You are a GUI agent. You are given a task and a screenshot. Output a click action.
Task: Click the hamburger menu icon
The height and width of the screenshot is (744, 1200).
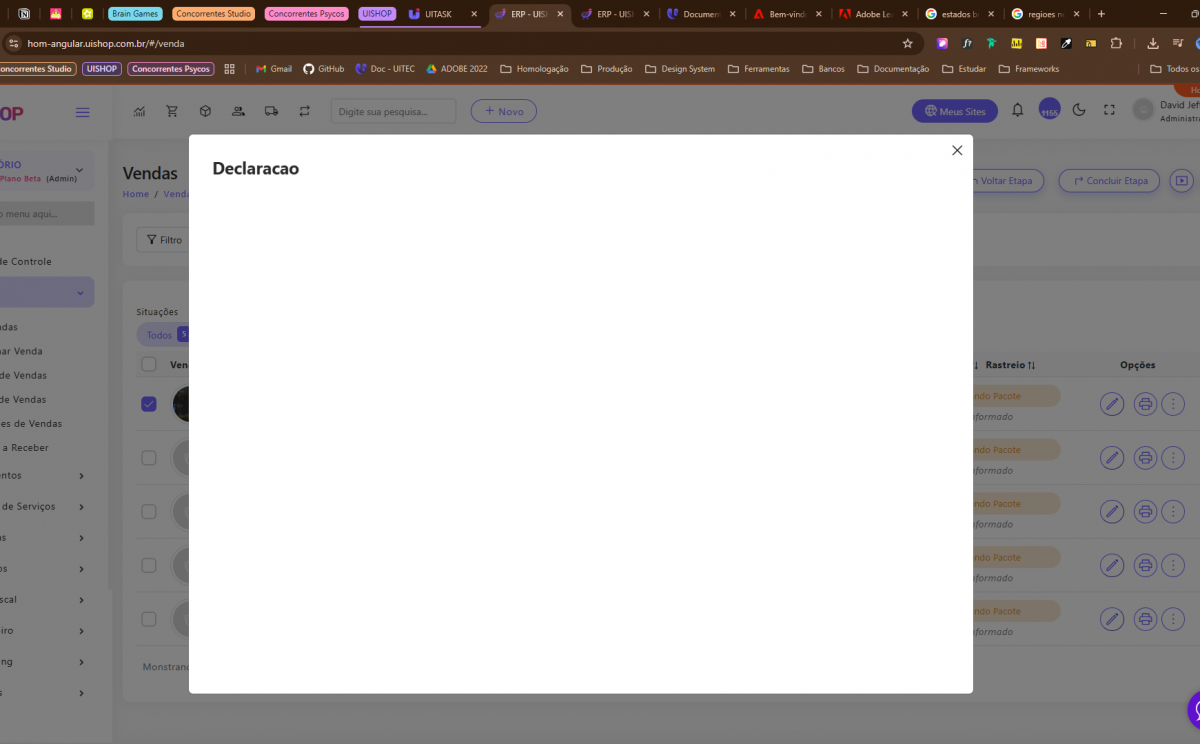83,112
